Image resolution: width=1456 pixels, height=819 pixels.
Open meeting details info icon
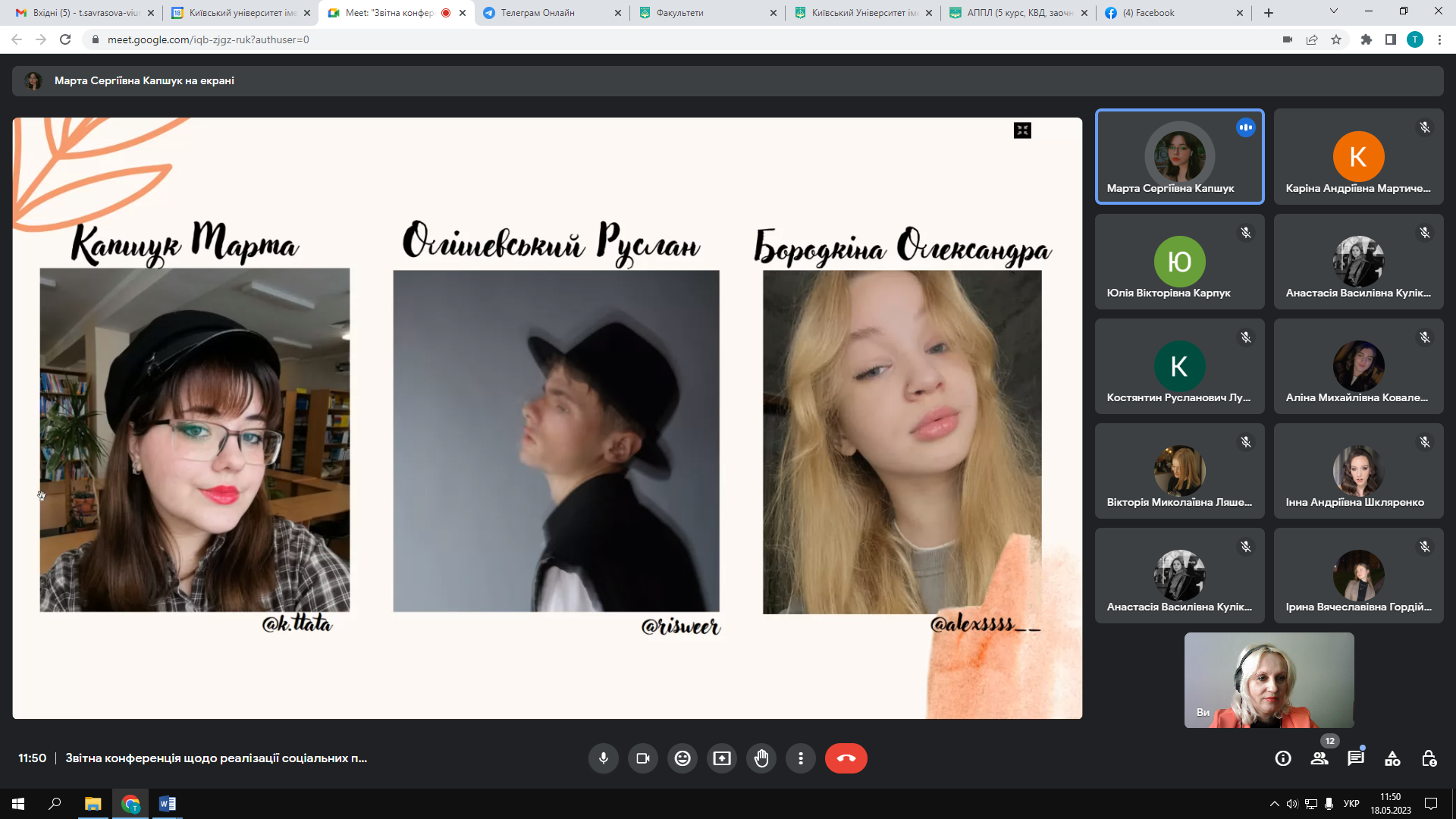1283,758
